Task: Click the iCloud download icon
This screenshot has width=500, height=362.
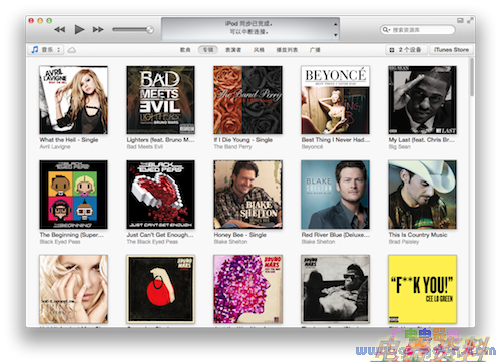Action: [72, 50]
